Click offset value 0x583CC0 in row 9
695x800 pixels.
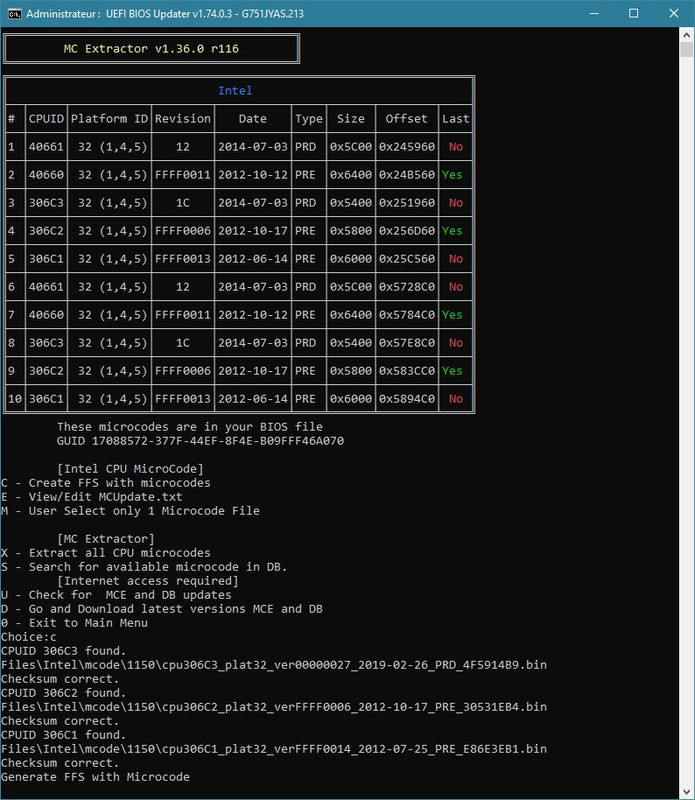pyautogui.click(x=407, y=371)
